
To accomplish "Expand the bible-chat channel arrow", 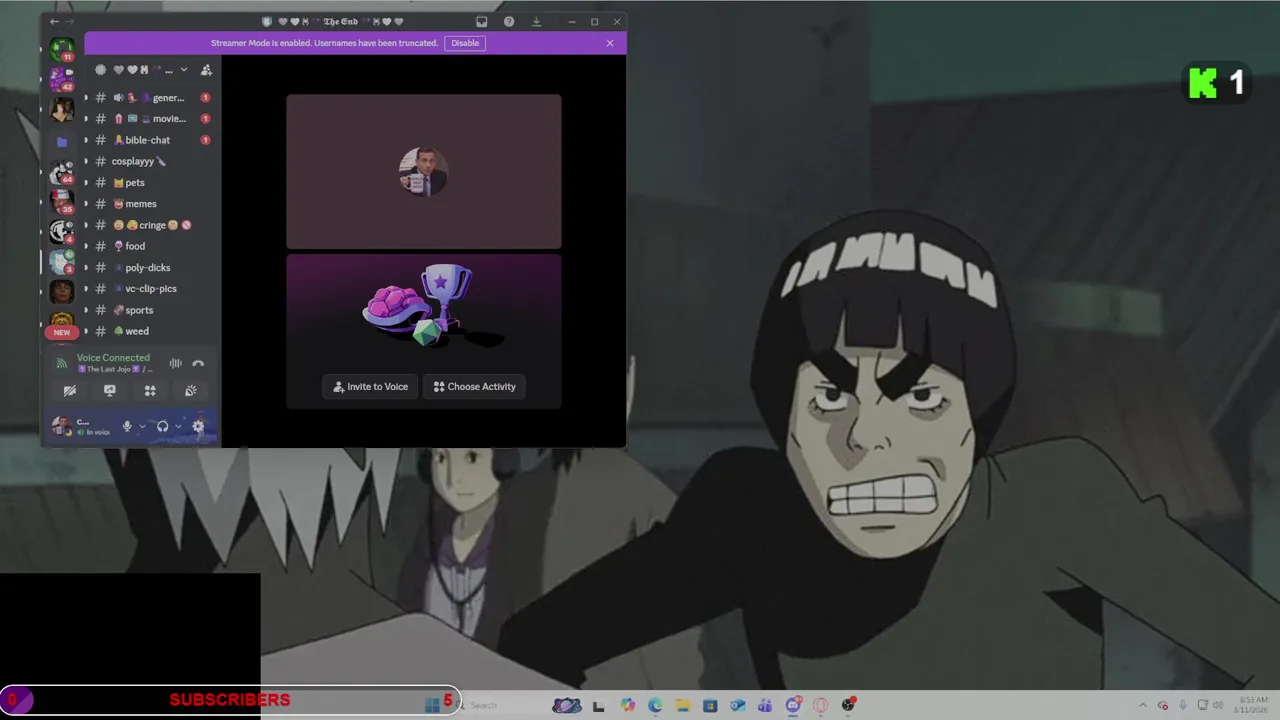I will point(85,140).
